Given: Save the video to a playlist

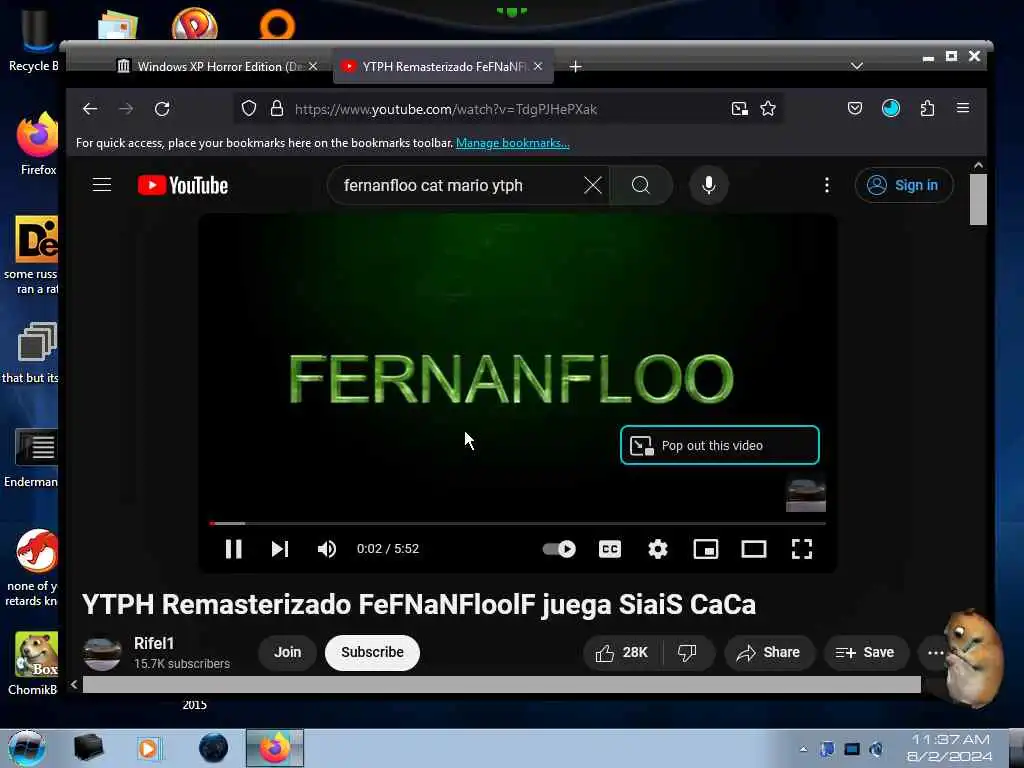Looking at the screenshot, I should click(865, 652).
